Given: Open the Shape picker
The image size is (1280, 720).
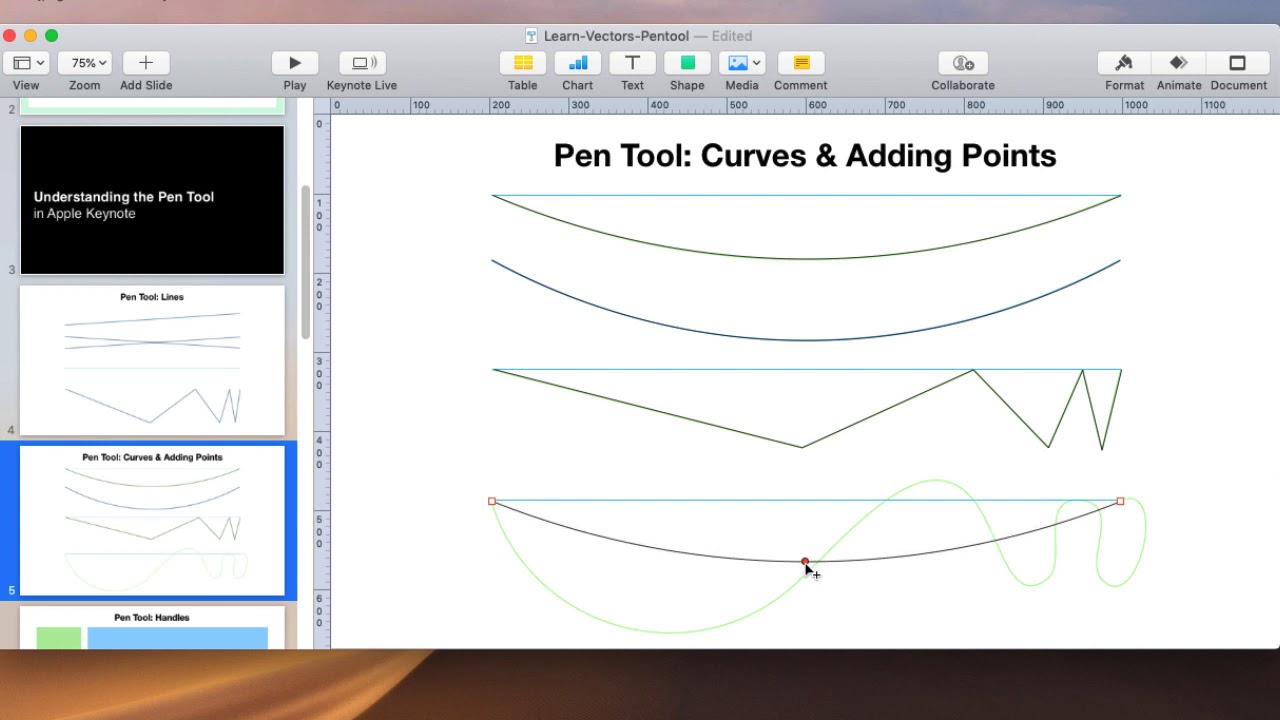Looking at the screenshot, I should tap(687, 63).
